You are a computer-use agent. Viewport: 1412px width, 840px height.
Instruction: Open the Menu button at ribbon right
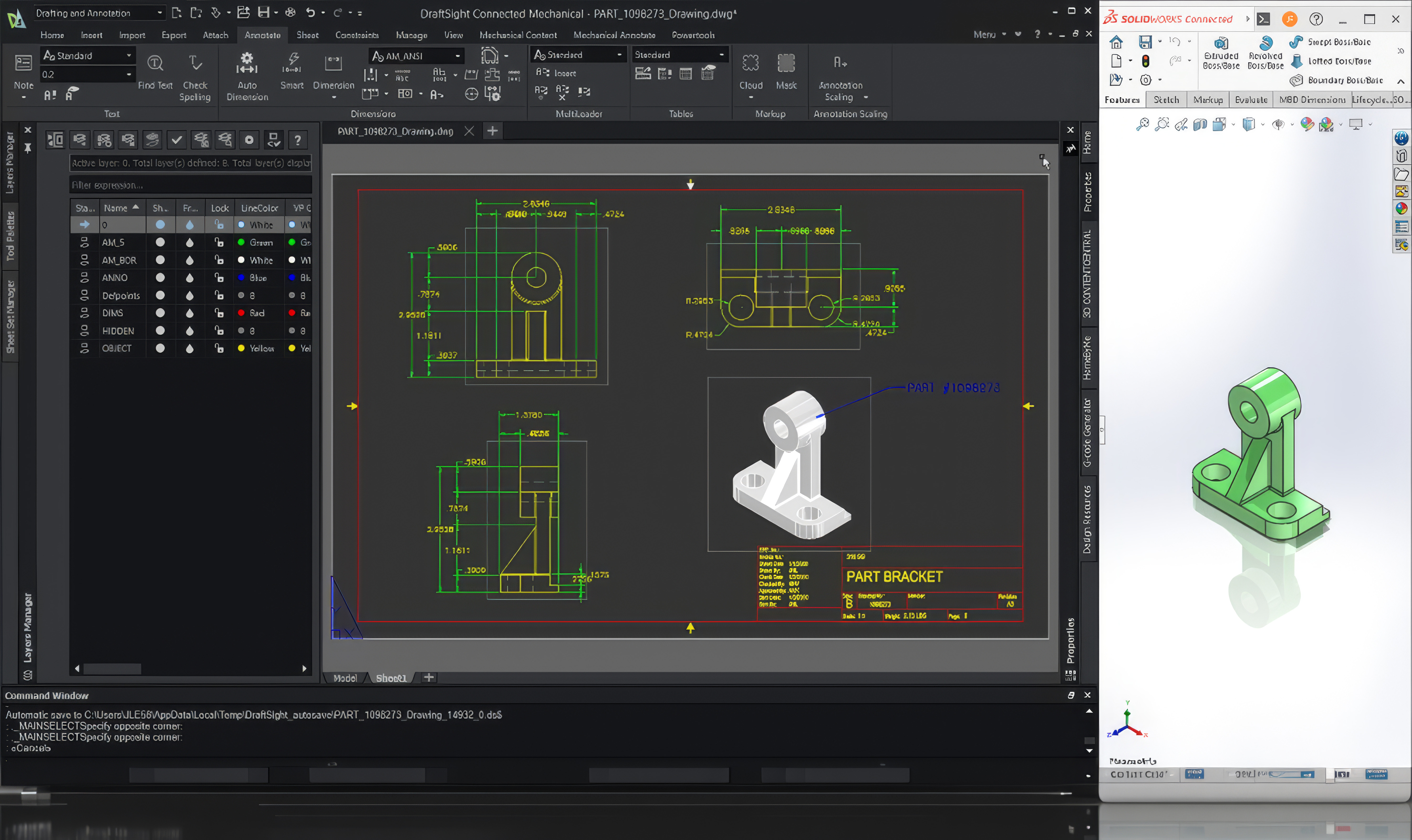[990, 35]
